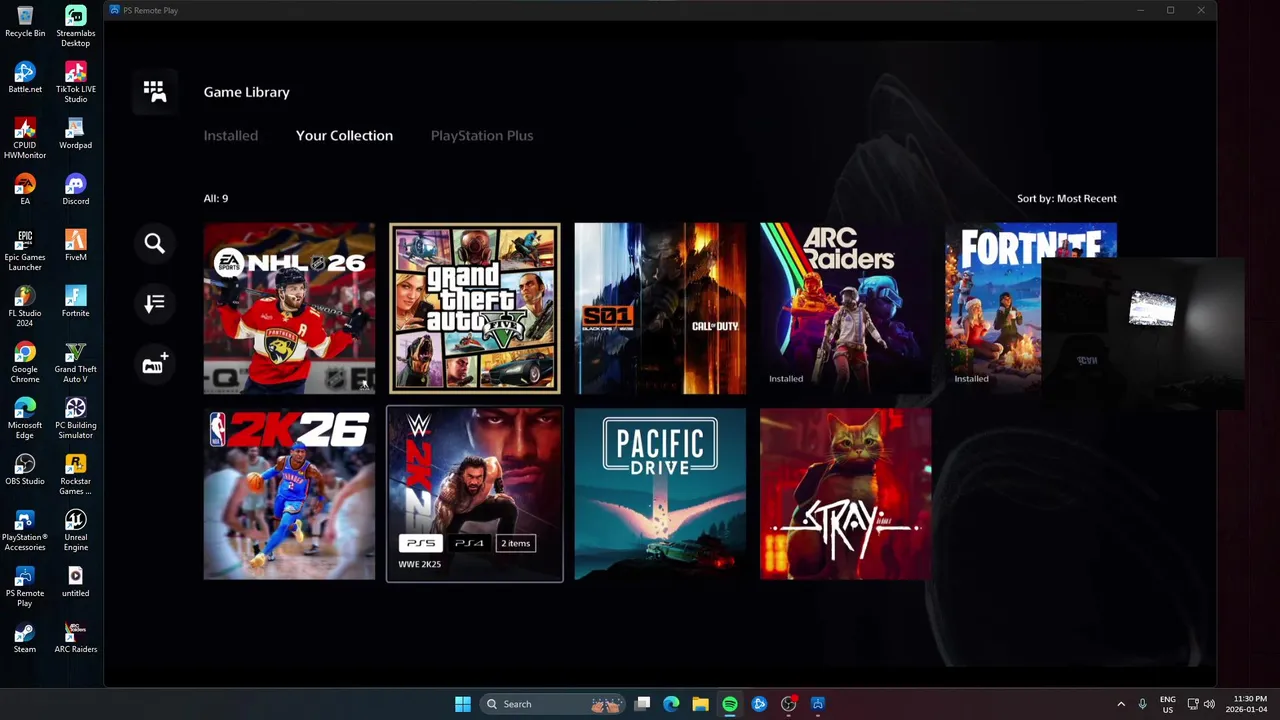Open Microsoft Edge from the taskbar
Image resolution: width=1280 pixels, height=720 pixels.
[x=671, y=704]
